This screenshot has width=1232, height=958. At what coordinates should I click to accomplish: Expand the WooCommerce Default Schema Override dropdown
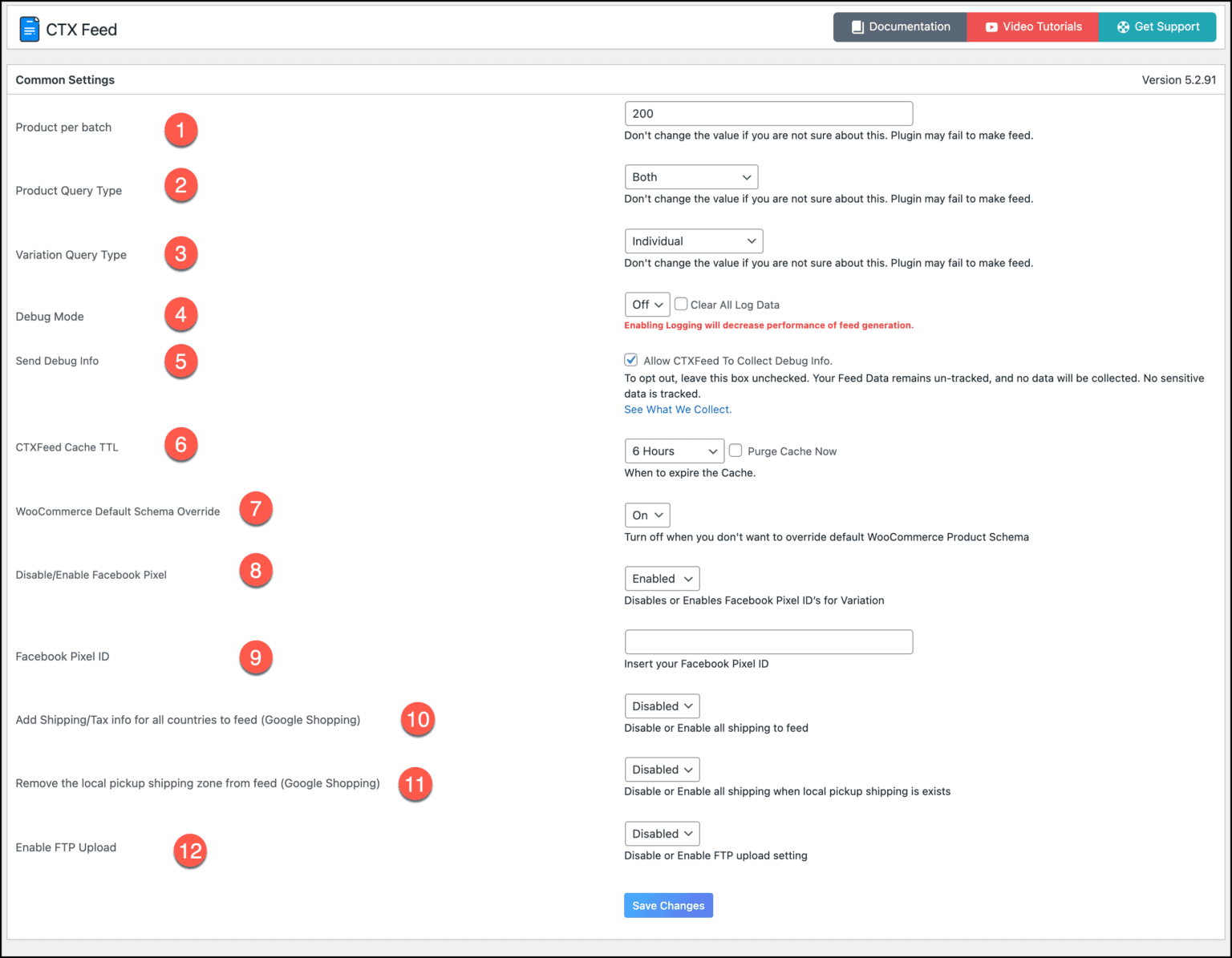point(646,515)
